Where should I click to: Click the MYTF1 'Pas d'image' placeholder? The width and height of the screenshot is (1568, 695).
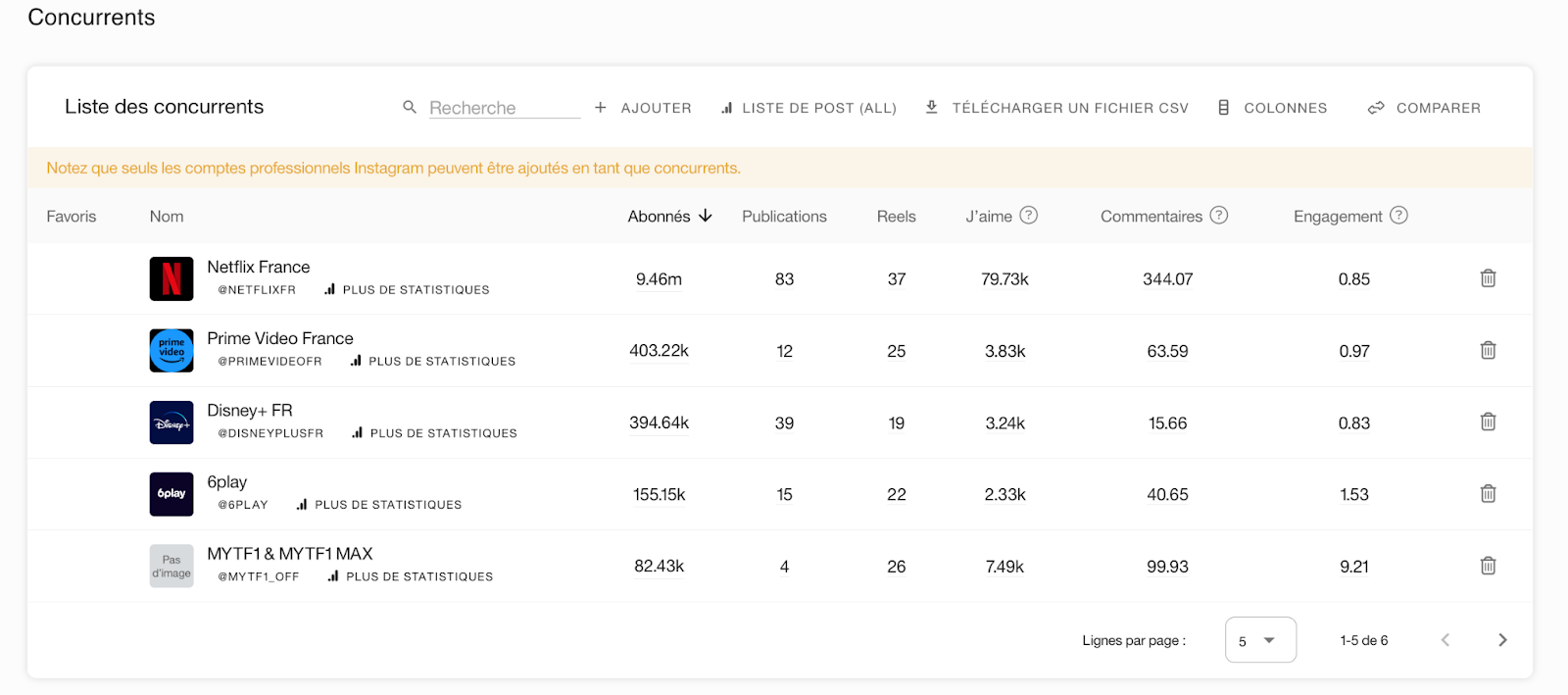click(x=171, y=566)
